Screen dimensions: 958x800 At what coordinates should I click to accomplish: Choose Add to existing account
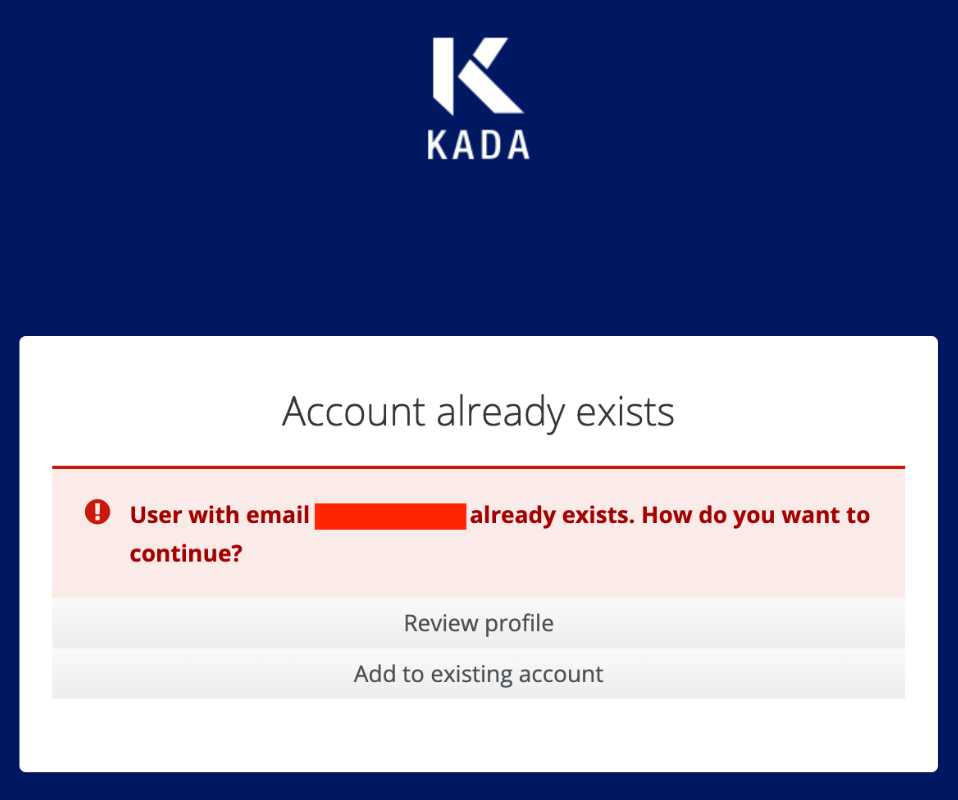pyautogui.click(x=478, y=674)
